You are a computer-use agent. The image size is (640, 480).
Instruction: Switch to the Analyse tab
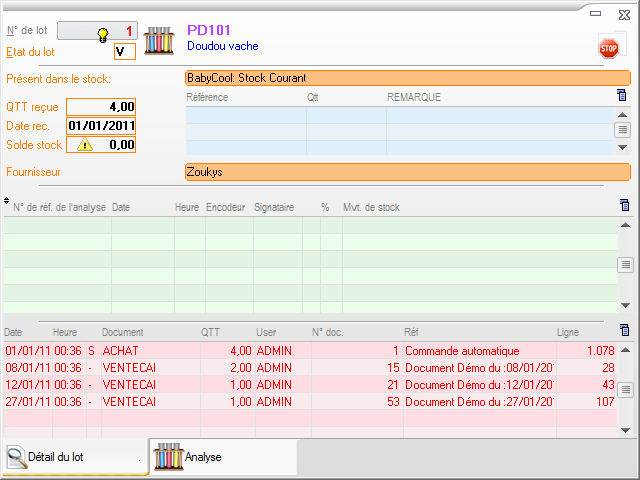(x=222, y=457)
